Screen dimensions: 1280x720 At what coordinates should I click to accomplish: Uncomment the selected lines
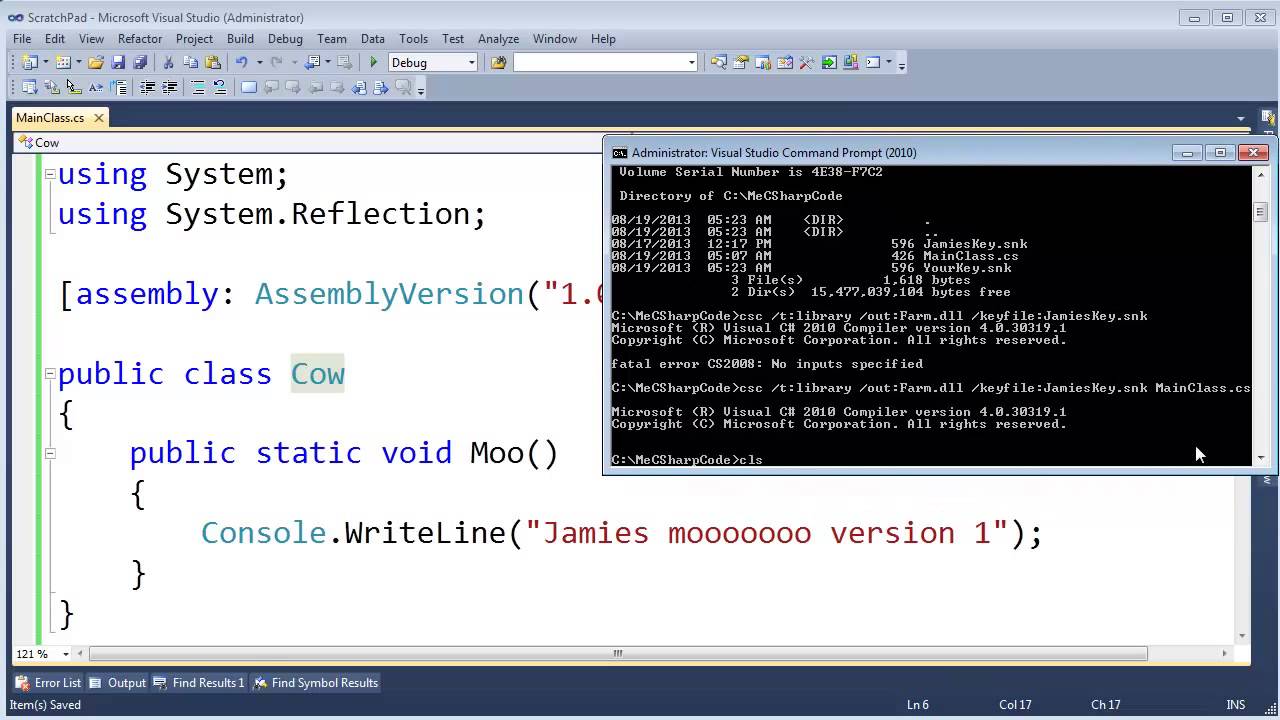point(220,88)
